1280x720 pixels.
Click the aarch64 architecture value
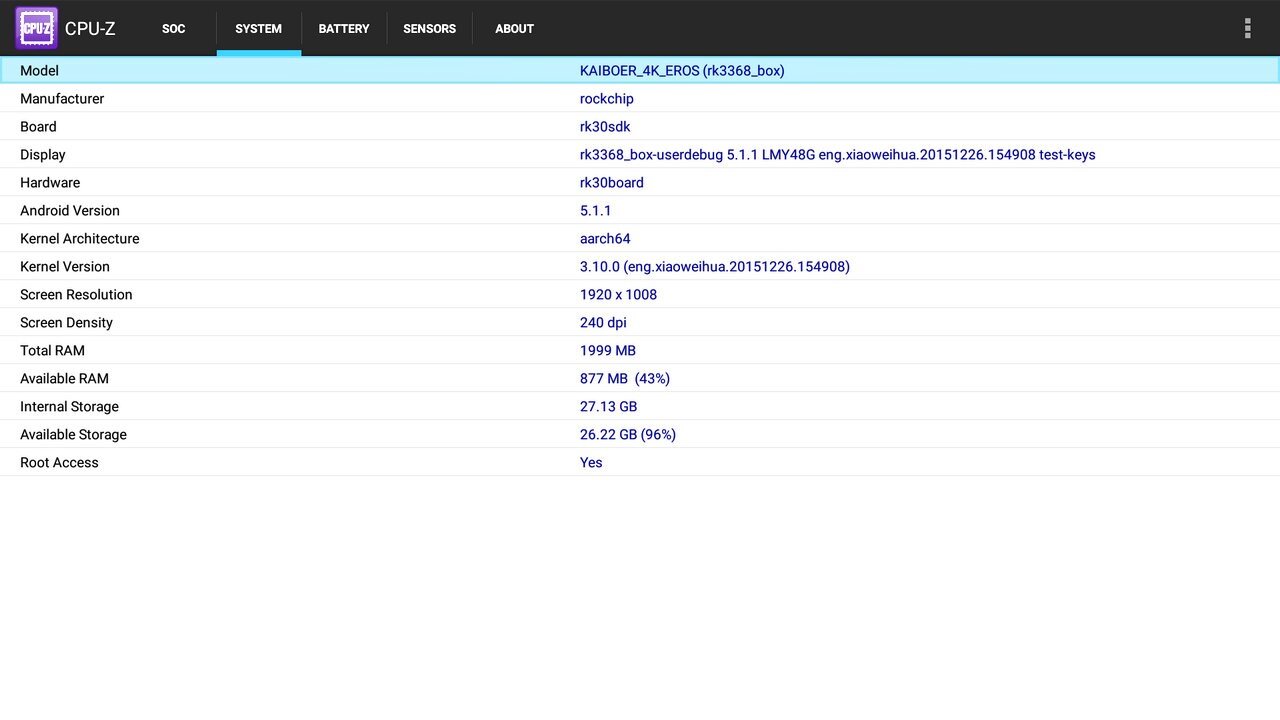pos(605,239)
